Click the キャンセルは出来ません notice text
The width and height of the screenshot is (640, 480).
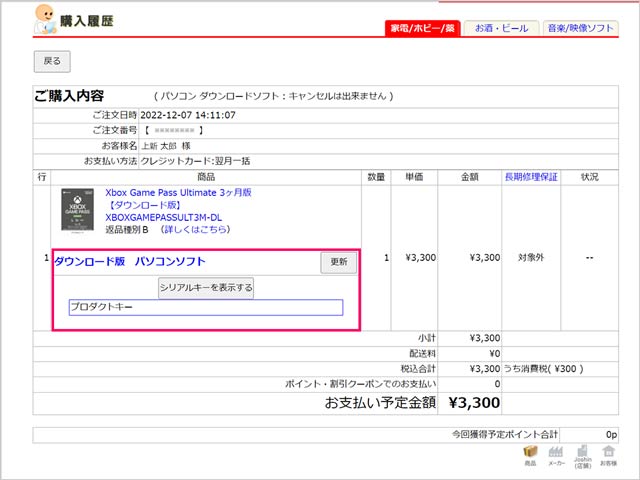(338, 96)
